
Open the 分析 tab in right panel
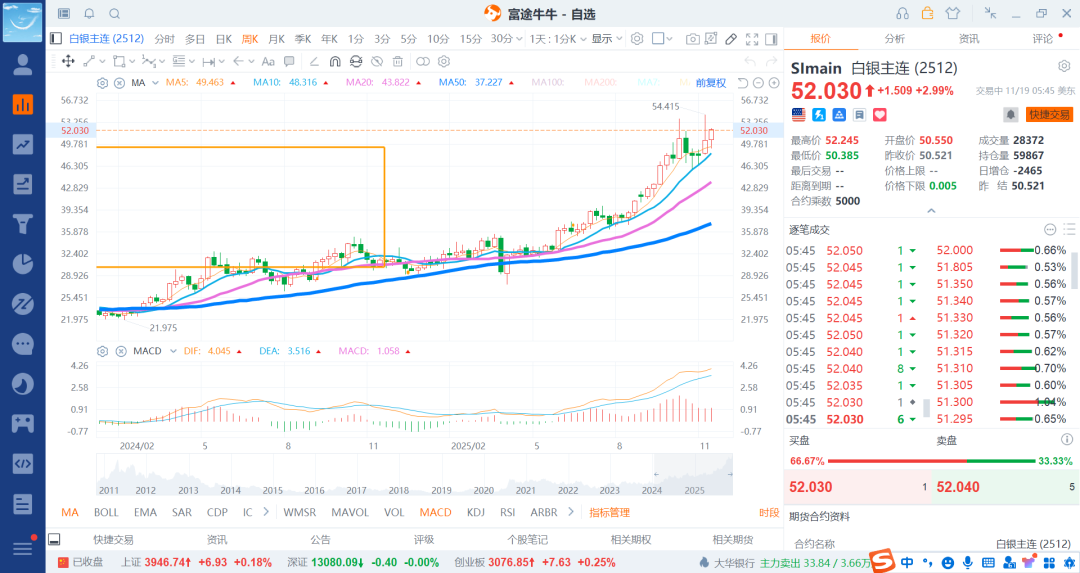point(895,39)
